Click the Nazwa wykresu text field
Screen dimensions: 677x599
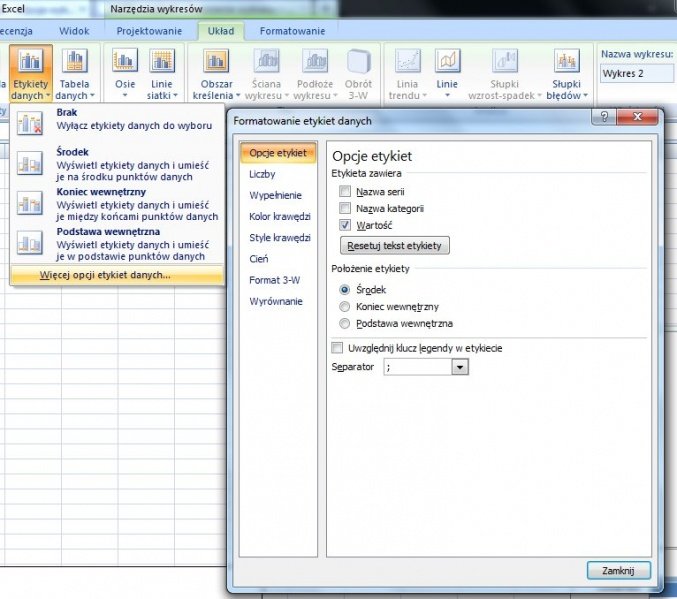coord(636,73)
